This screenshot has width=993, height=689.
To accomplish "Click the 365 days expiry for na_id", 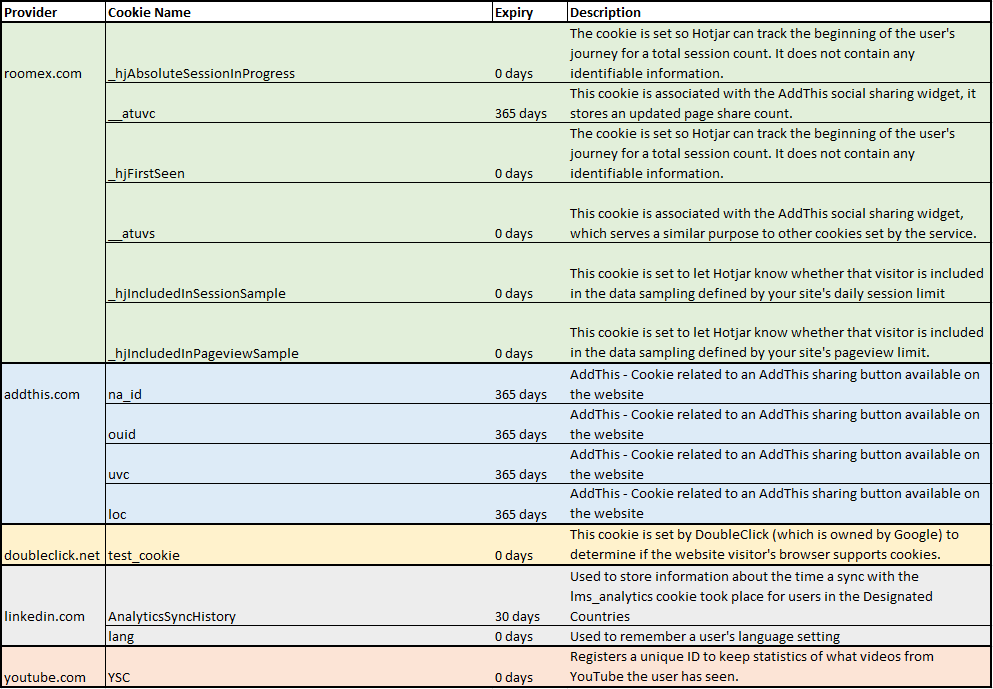I will (x=530, y=384).
